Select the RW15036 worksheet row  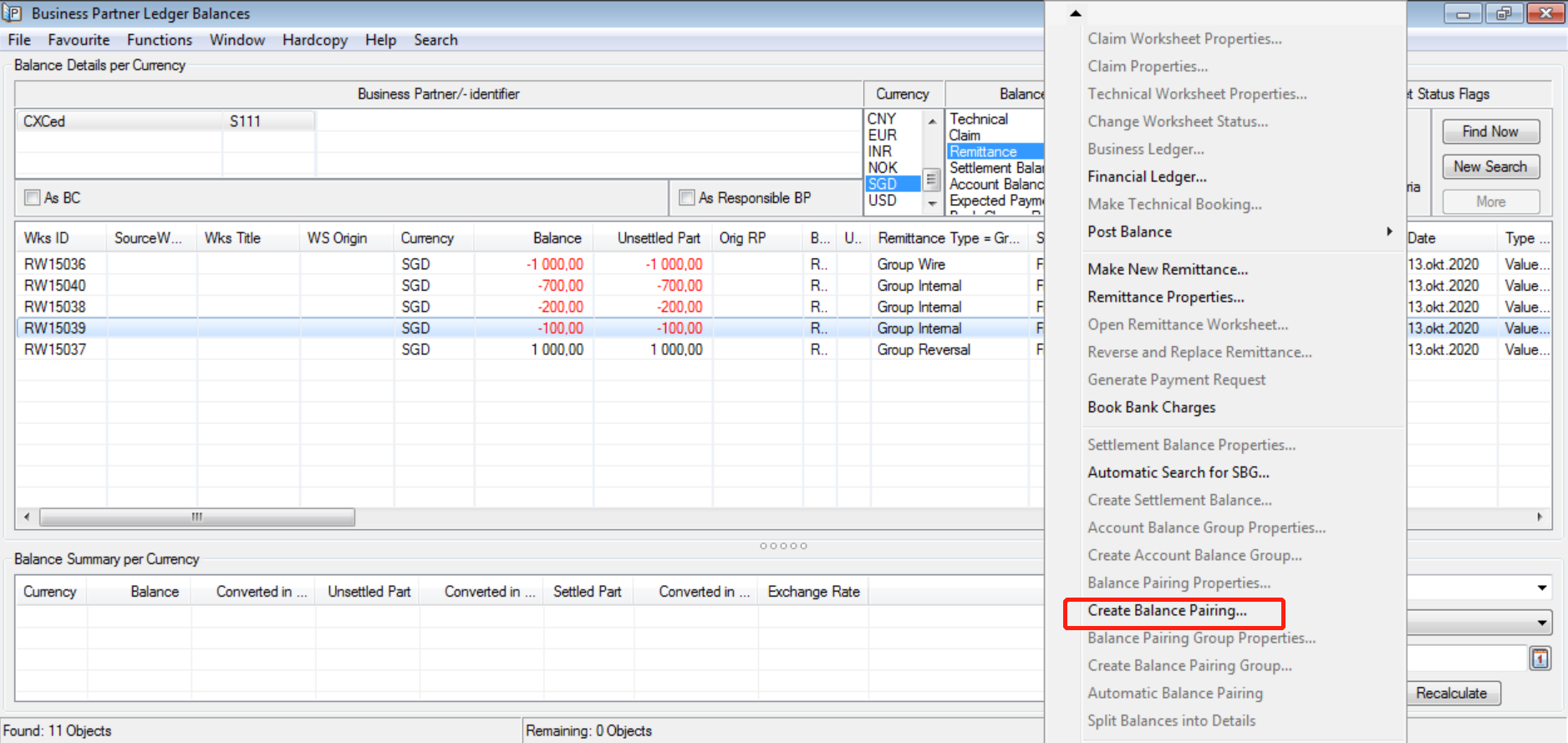click(x=55, y=264)
